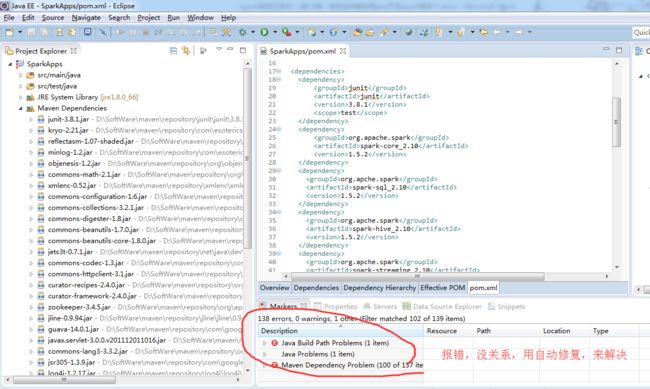
Task: Open the Window menu
Action: (x=200, y=17)
